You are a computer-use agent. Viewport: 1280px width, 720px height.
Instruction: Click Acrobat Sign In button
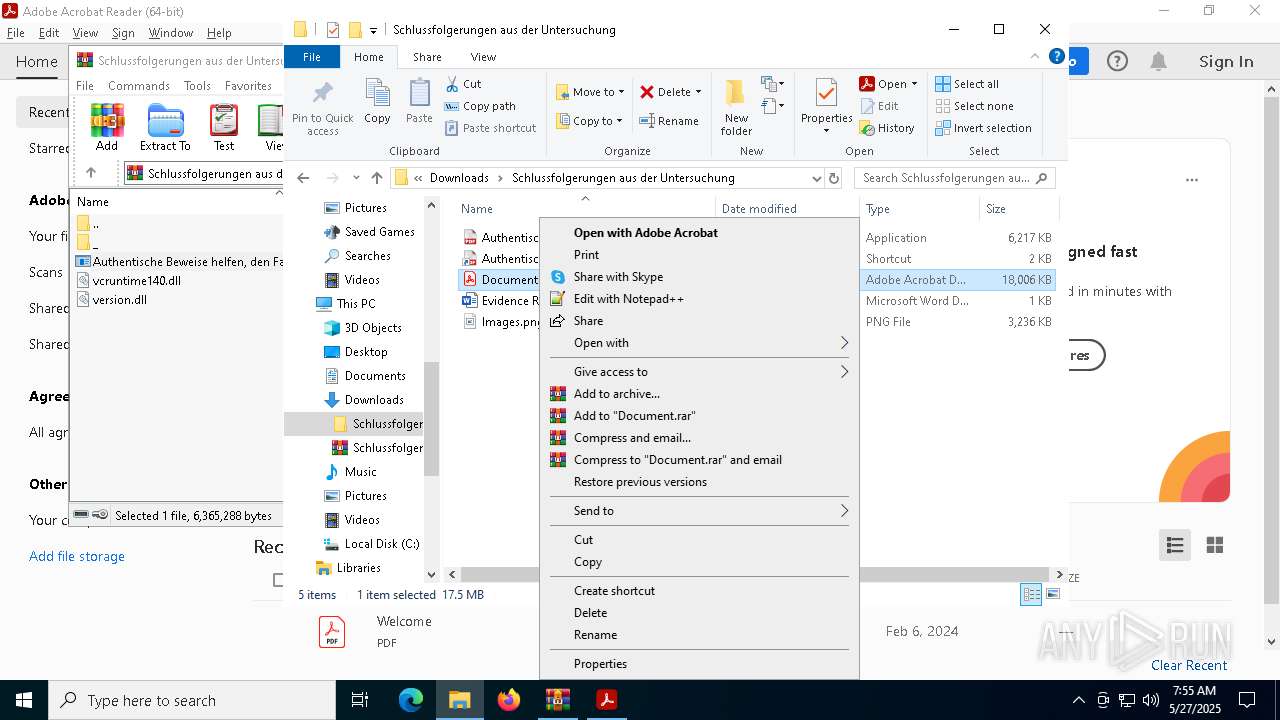[x=1226, y=62]
